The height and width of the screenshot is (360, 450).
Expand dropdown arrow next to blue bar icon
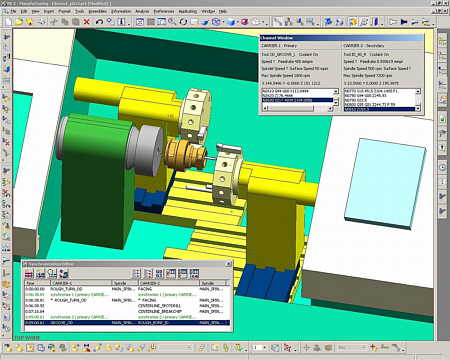click(x=382, y=23)
